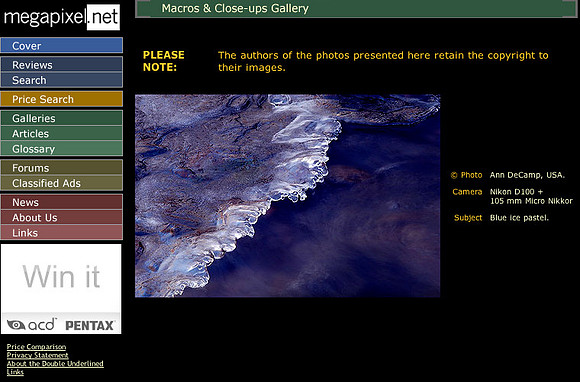
Task: Click the Blue ice pastel photo
Action: tap(287, 196)
